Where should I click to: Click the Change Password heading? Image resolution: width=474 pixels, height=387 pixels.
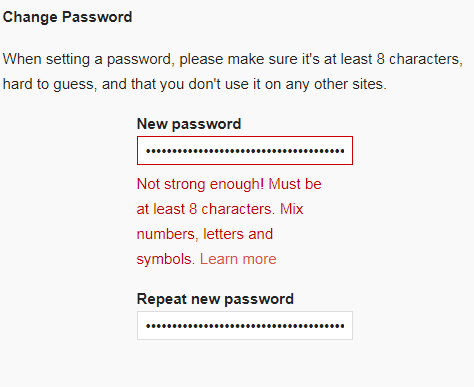pyautogui.click(x=68, y=17)
